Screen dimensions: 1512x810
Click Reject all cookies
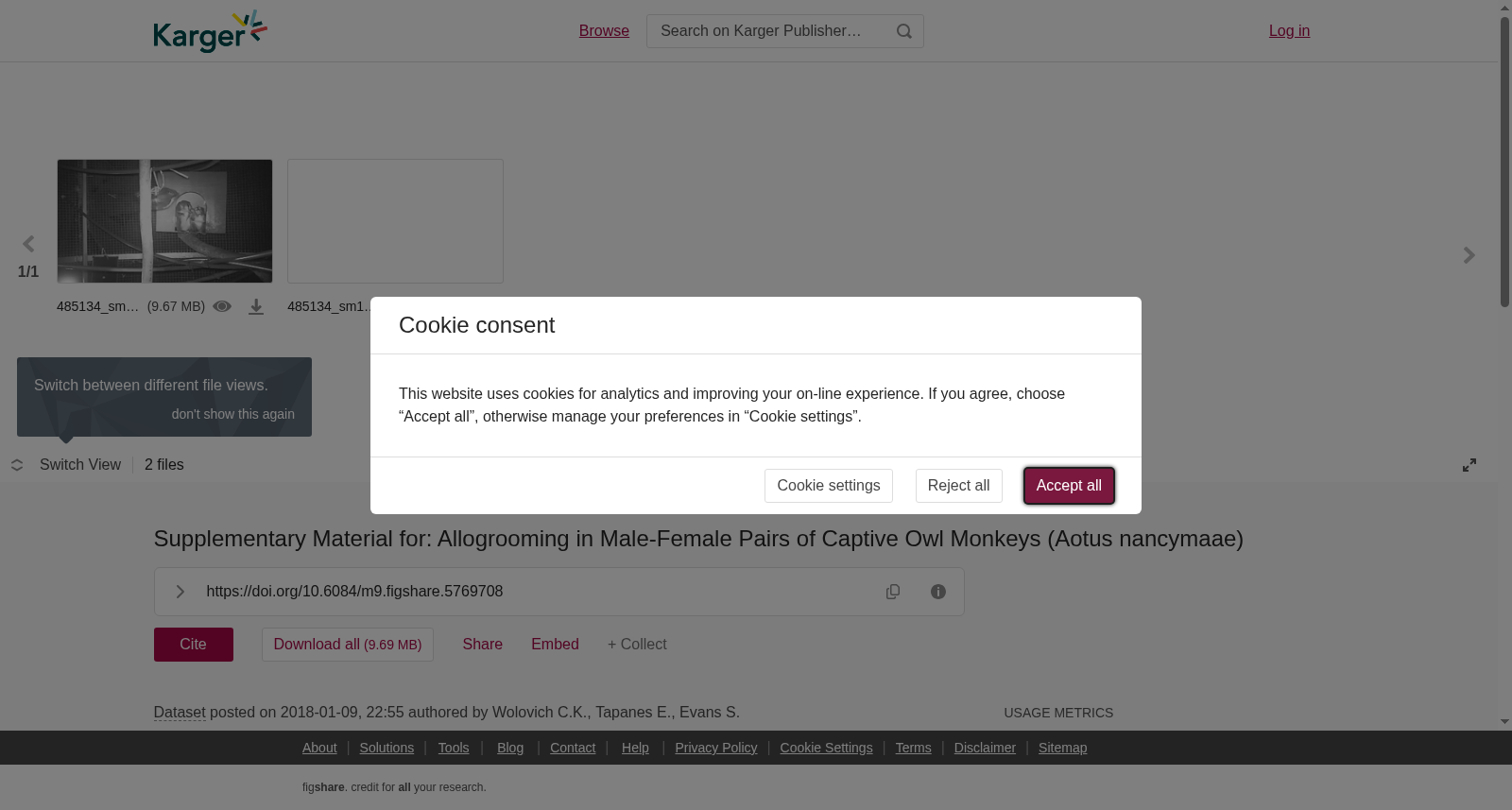pyautogui.click(x=959, y=486)
